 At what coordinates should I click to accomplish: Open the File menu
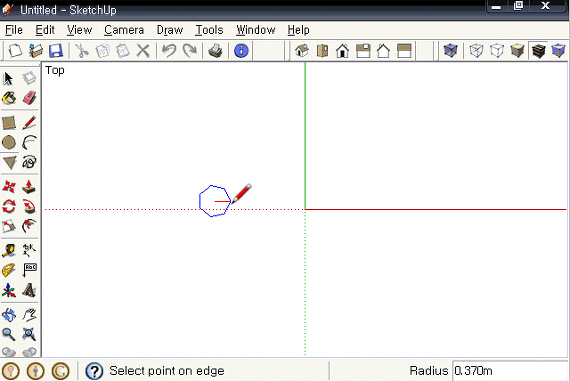(x=14, y=30)
